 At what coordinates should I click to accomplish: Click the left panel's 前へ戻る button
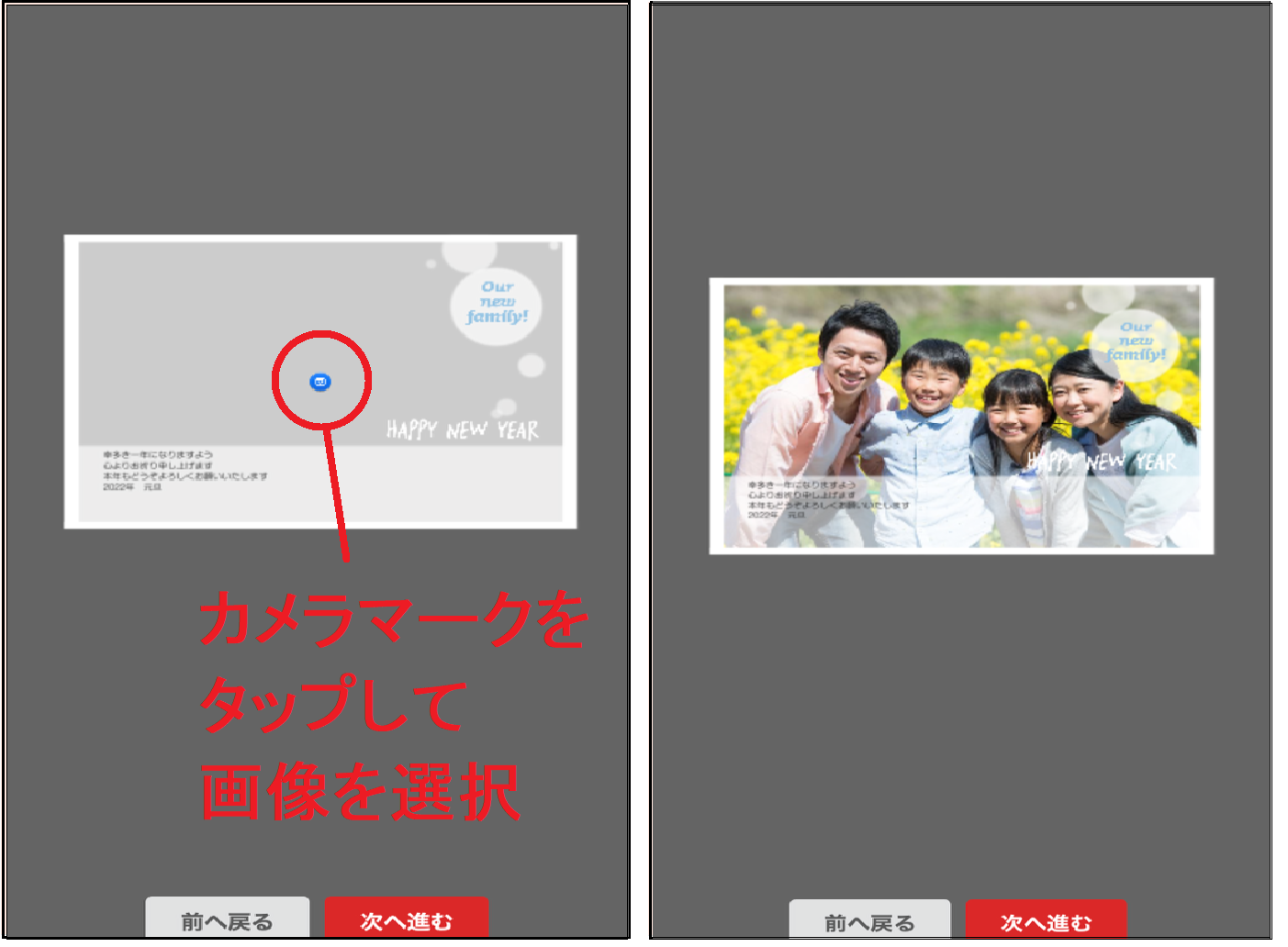pos(227,919)
